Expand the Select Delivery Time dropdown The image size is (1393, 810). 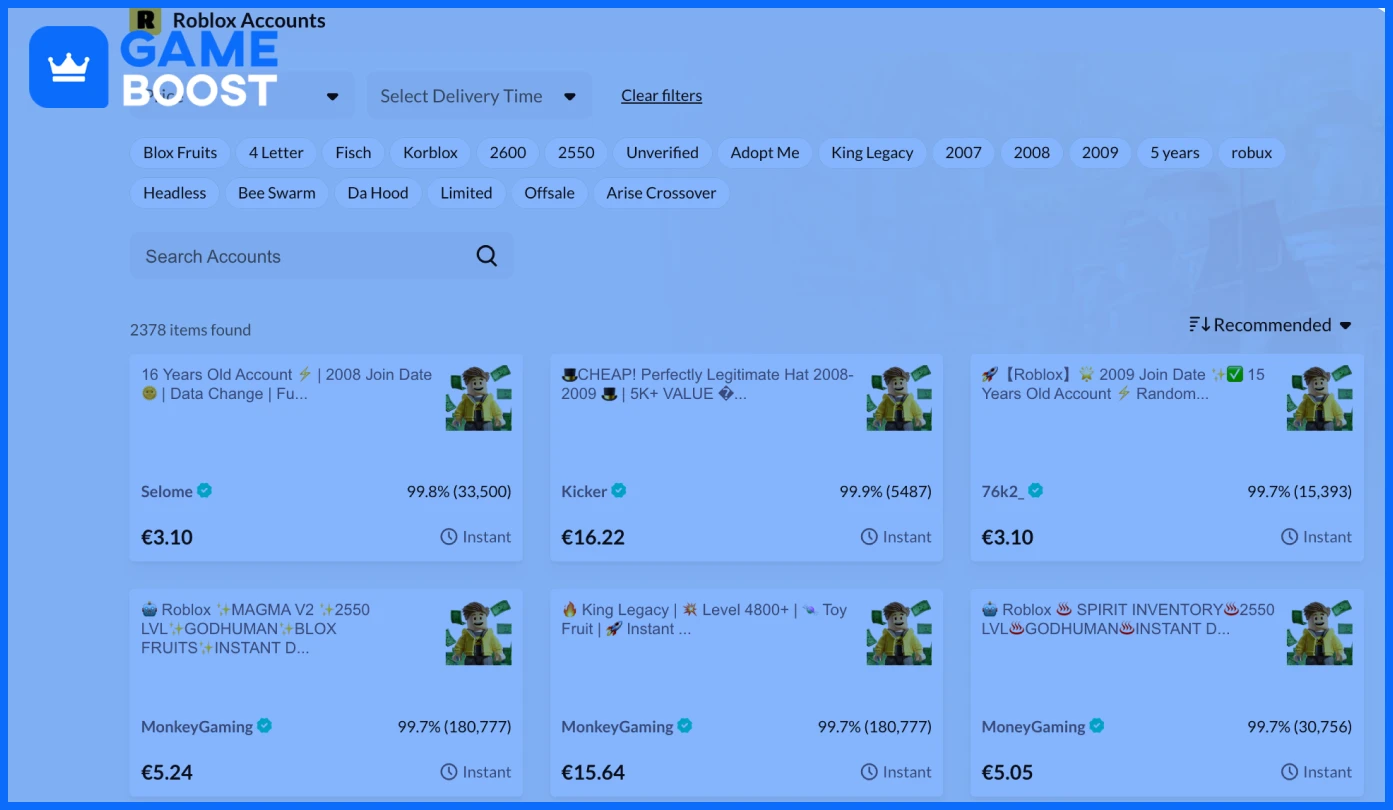[x=479, y=96]
